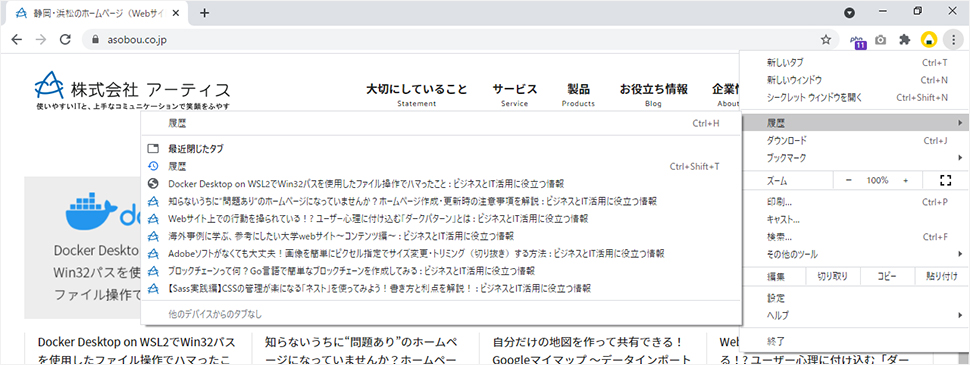Click 切り取り in the edit row
Screen dimensions: 970x365
tap(833, 276)
